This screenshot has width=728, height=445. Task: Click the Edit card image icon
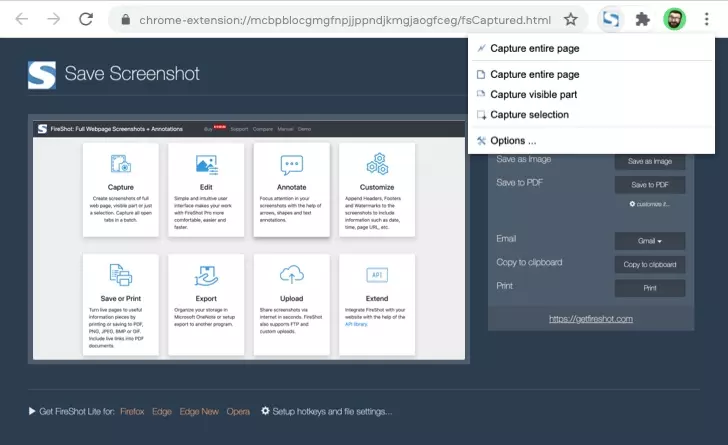pos(206,164)
